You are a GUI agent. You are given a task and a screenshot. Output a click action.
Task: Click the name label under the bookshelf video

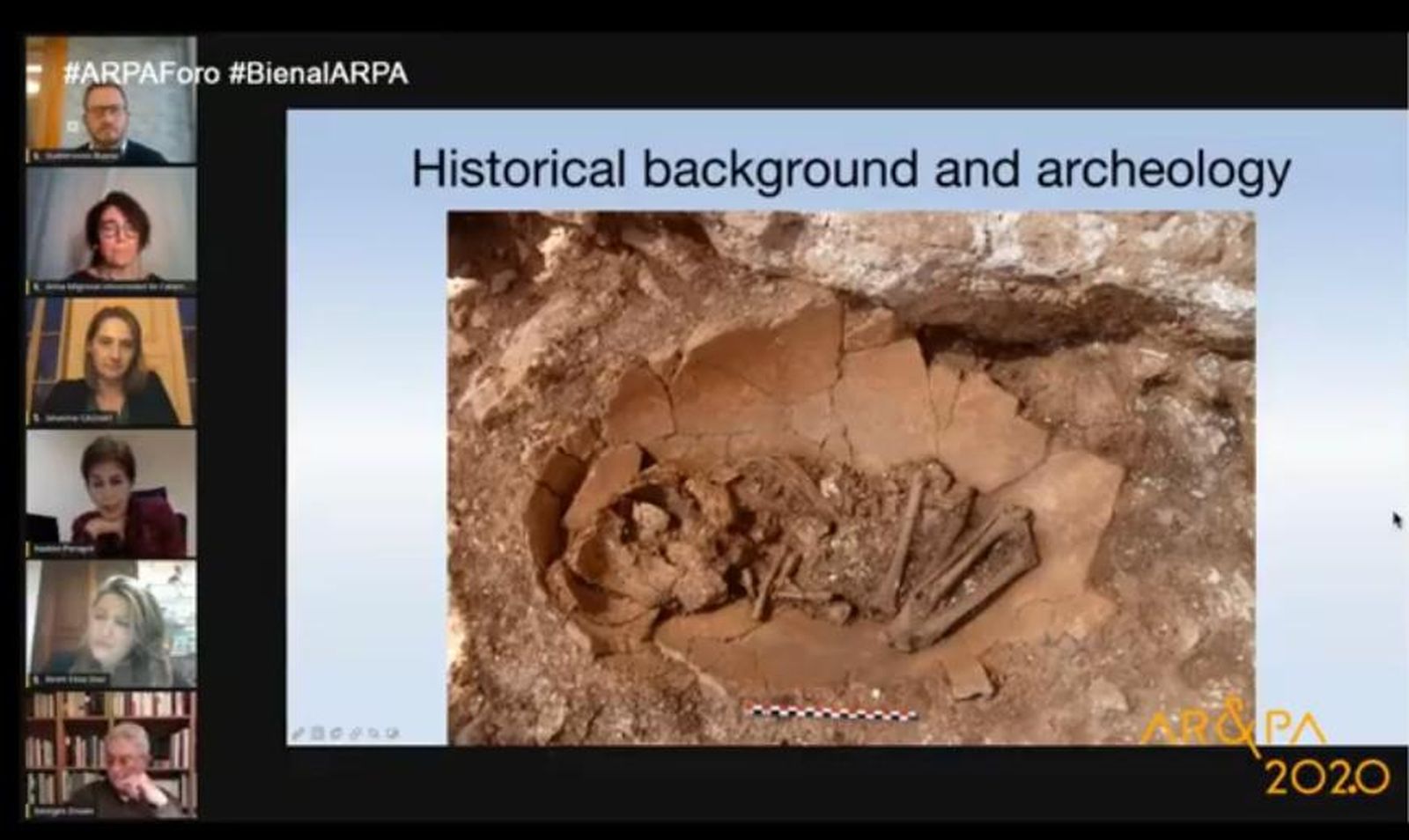coord(67,811)
